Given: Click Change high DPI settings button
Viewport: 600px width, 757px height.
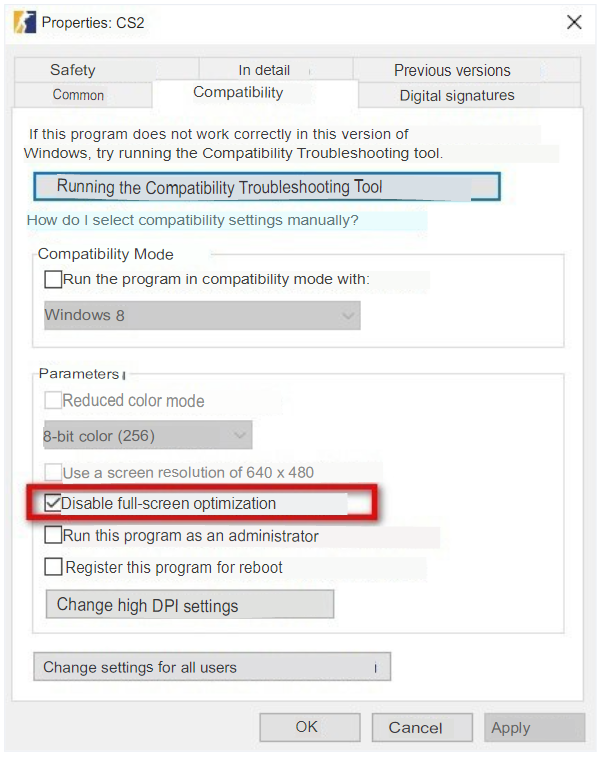Looking at the screenshot, I should (189, 605).
